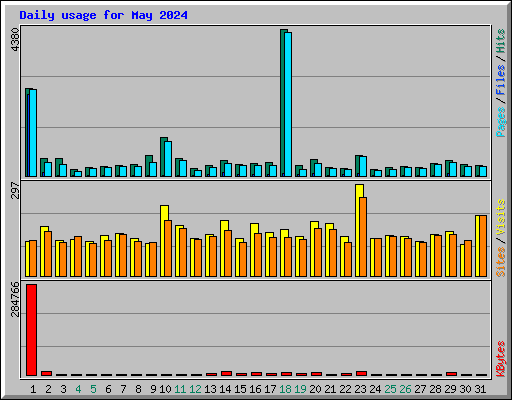Click day 29 on the x-axis
Image resolution: width=512 pixels, height=400 pixels.
click(450, 389)
